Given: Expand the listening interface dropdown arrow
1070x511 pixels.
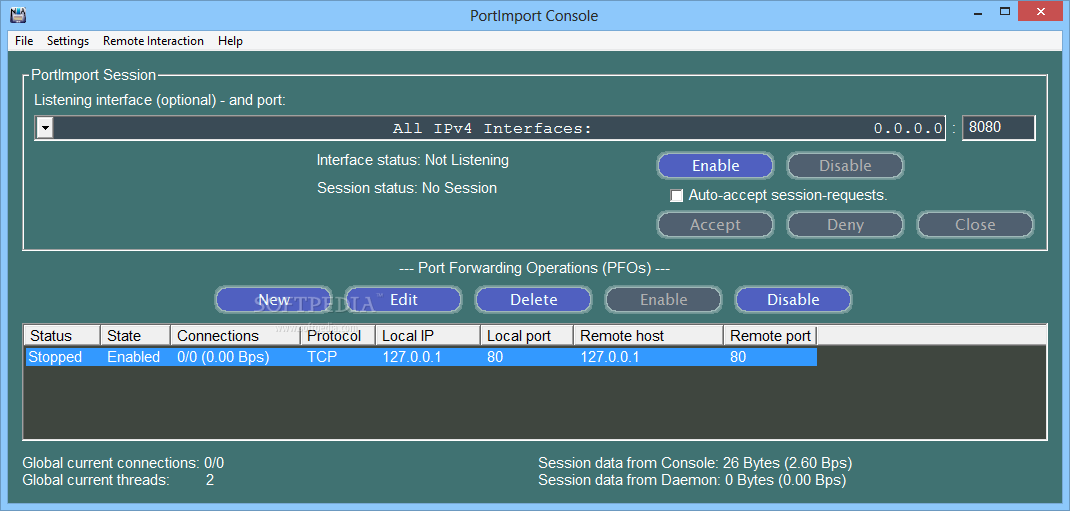Looking at the screenshot, I should (x=44, y=128).
